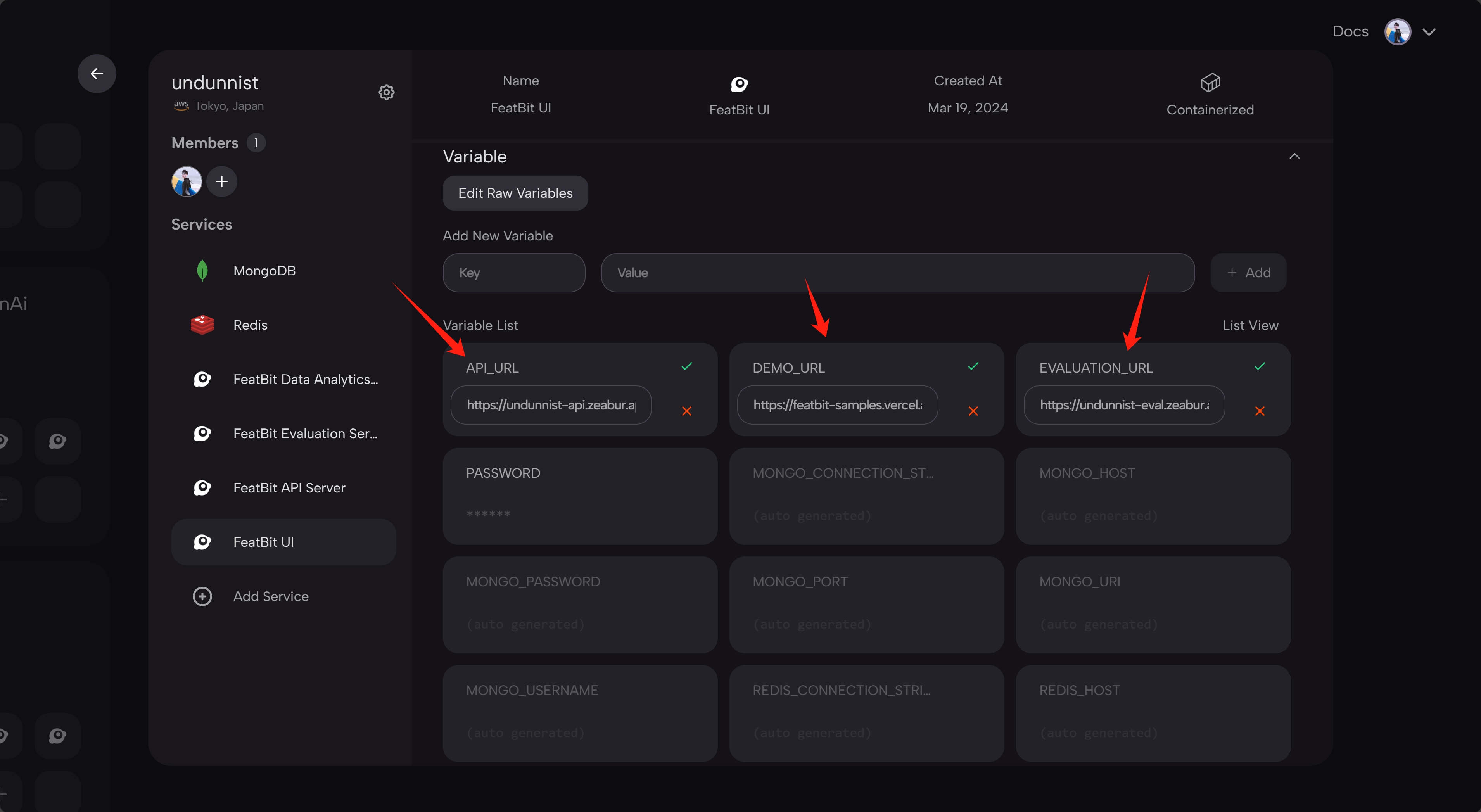Open Docs link
This screenshot has height=812, width=1481.
coord(1350,31)
